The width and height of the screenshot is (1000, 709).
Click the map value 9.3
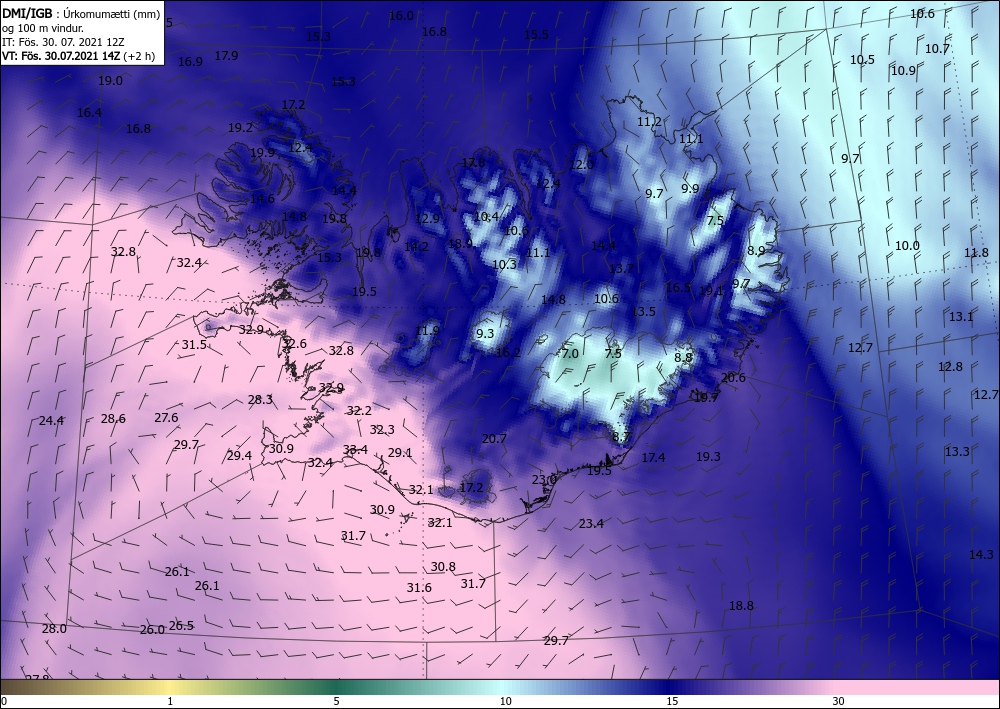(x=485, y=333)
